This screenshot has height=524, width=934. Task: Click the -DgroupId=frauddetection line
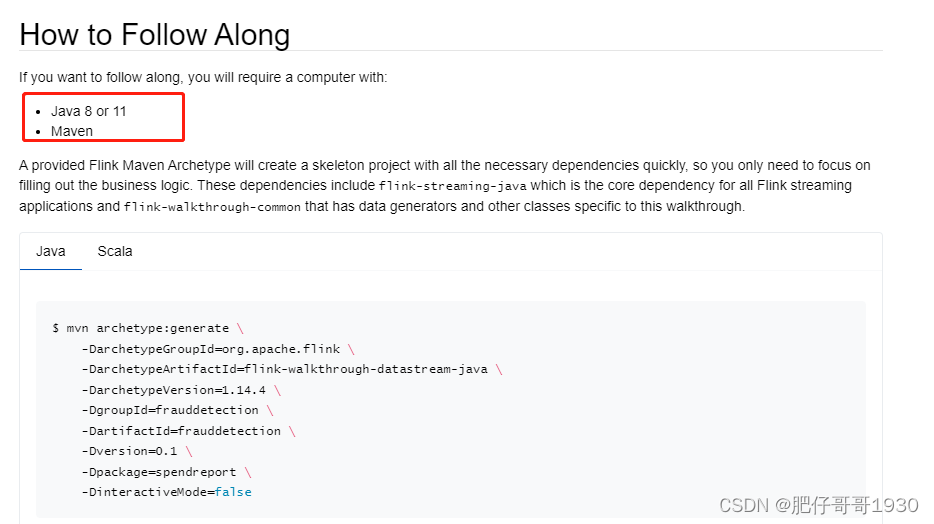tap(170, 410)
